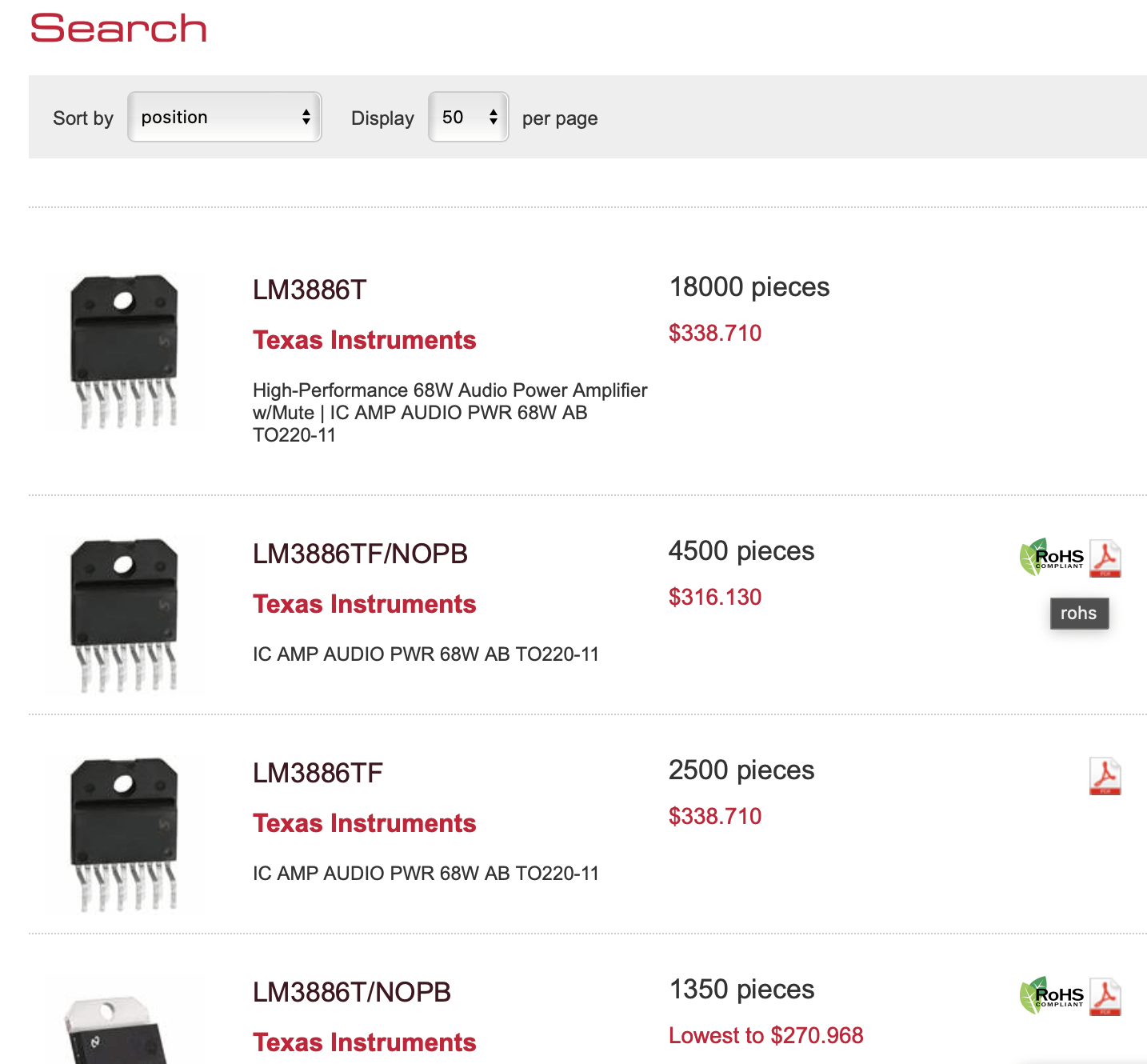1147x1064 pixels.
Task: Open the Sort by position dropdown
Action: tap(225, 117)
